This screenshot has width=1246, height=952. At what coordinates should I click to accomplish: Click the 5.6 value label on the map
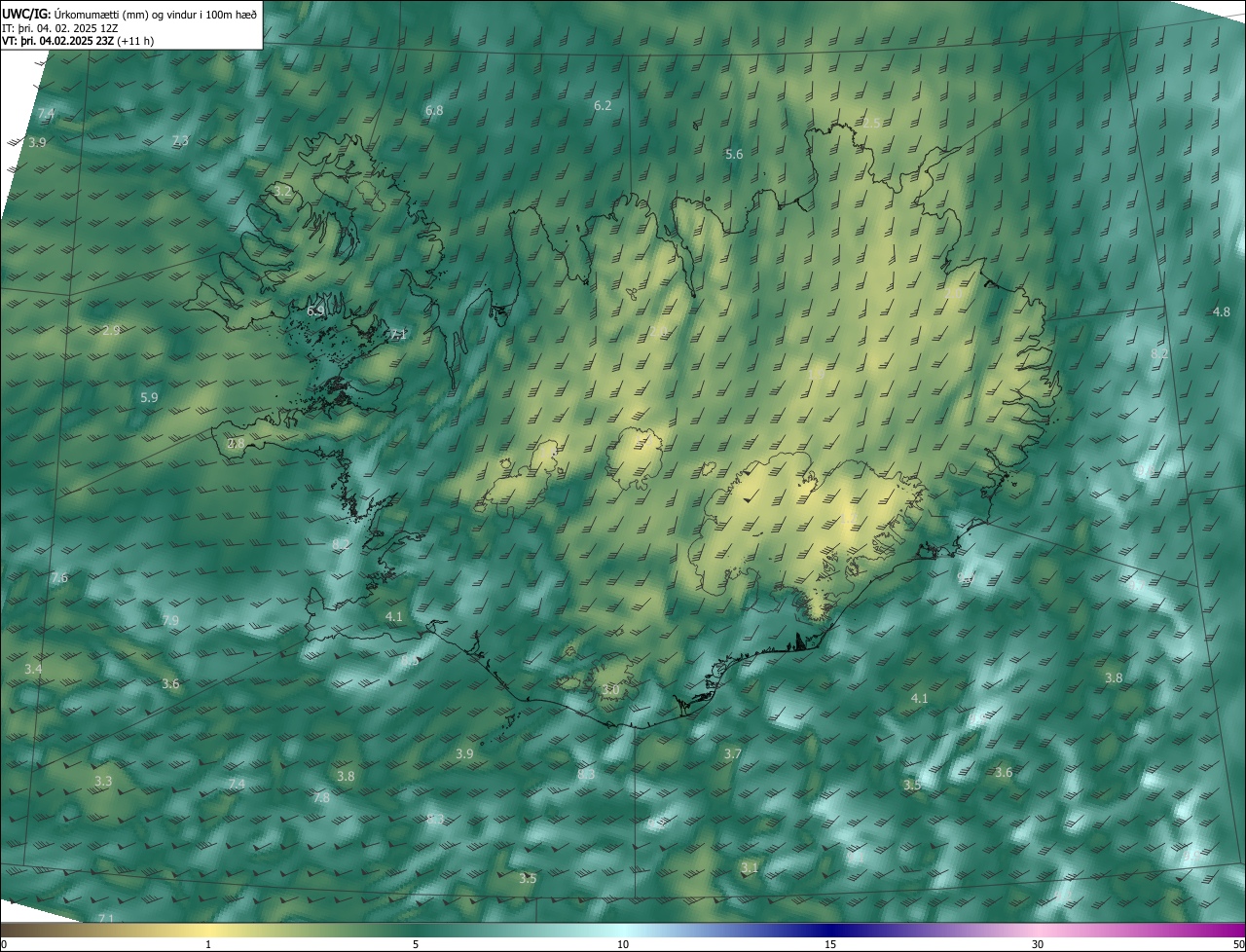734,155
